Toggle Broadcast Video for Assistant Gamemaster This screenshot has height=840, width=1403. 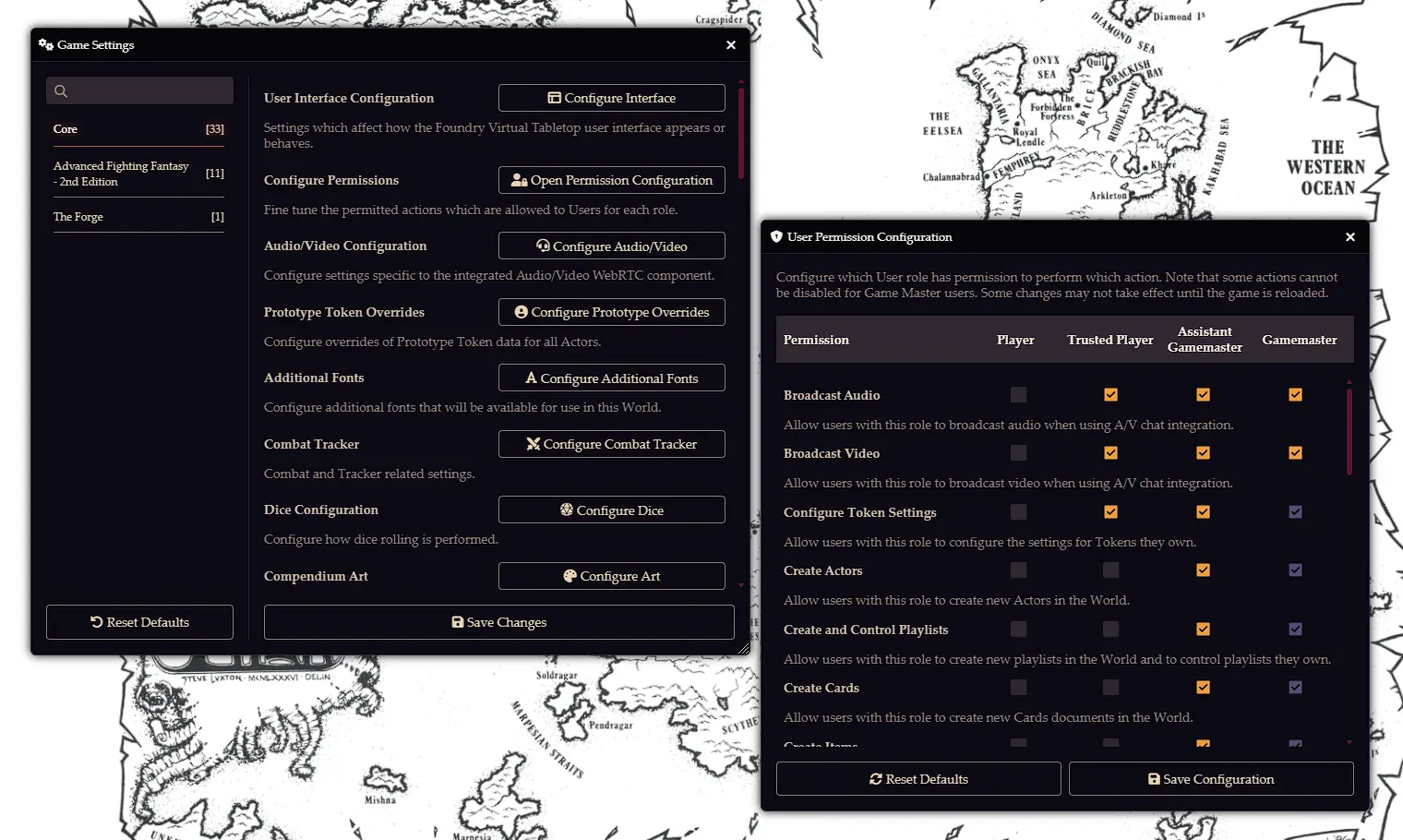pos(1203,453)
